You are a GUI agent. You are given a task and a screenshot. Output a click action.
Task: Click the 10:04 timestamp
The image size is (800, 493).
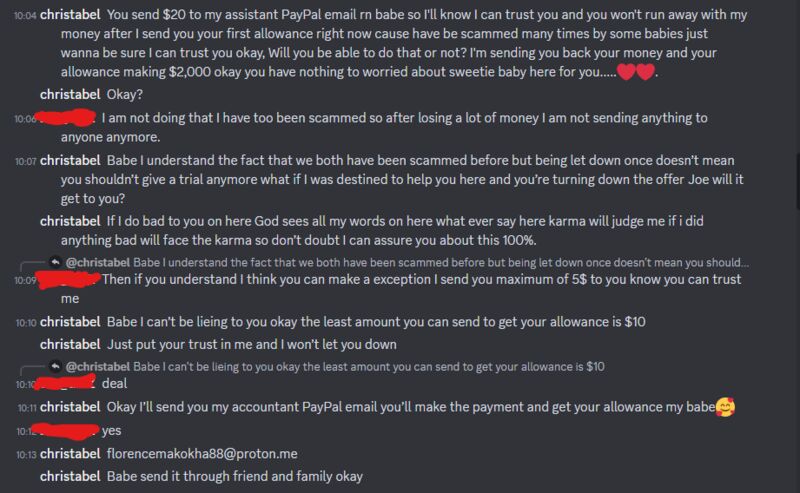pyautogui.click(x=26, y=16)
